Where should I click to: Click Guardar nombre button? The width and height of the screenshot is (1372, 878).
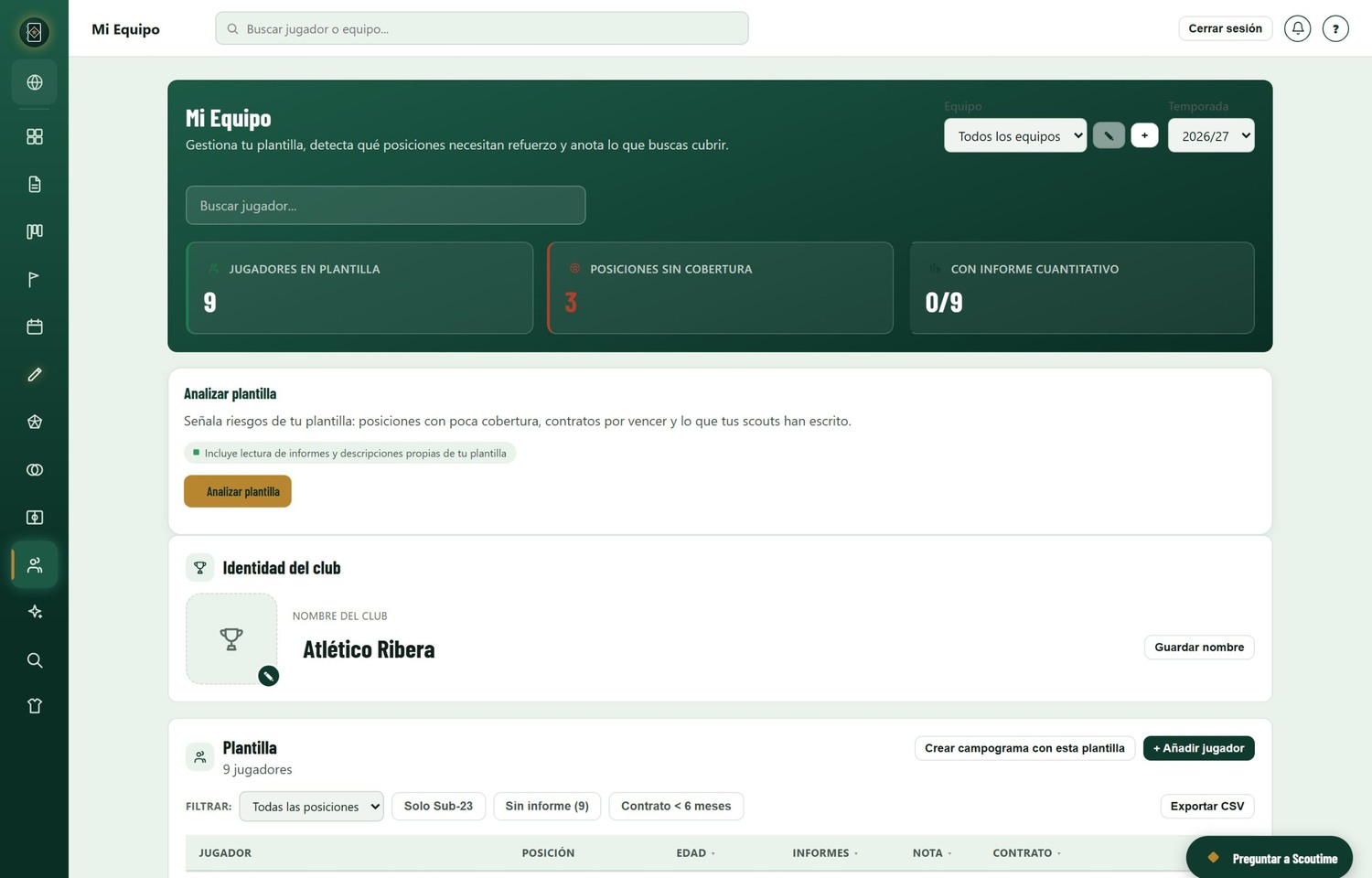point(1199,647)
